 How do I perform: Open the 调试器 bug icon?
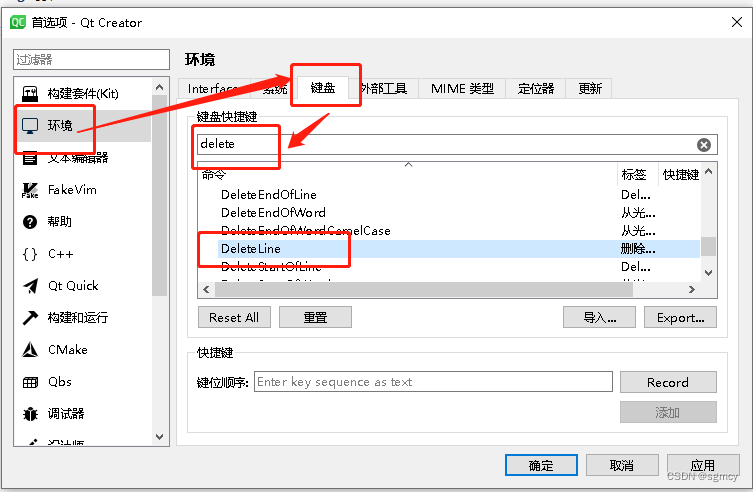coord(30,414)
